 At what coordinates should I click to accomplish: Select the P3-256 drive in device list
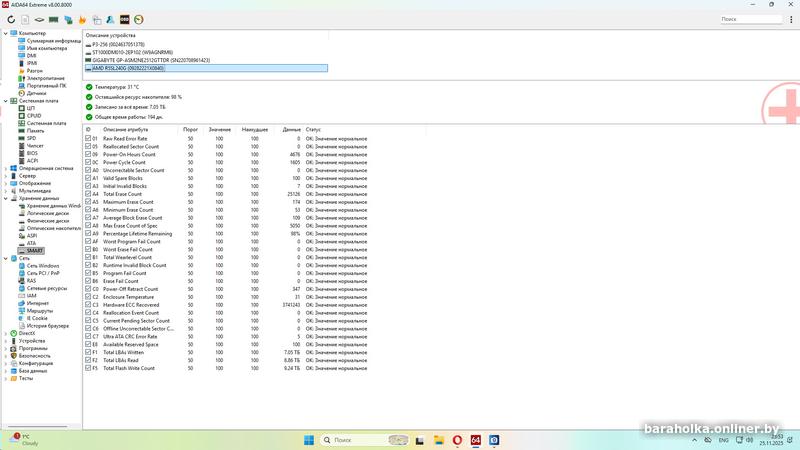click(118, 44)
